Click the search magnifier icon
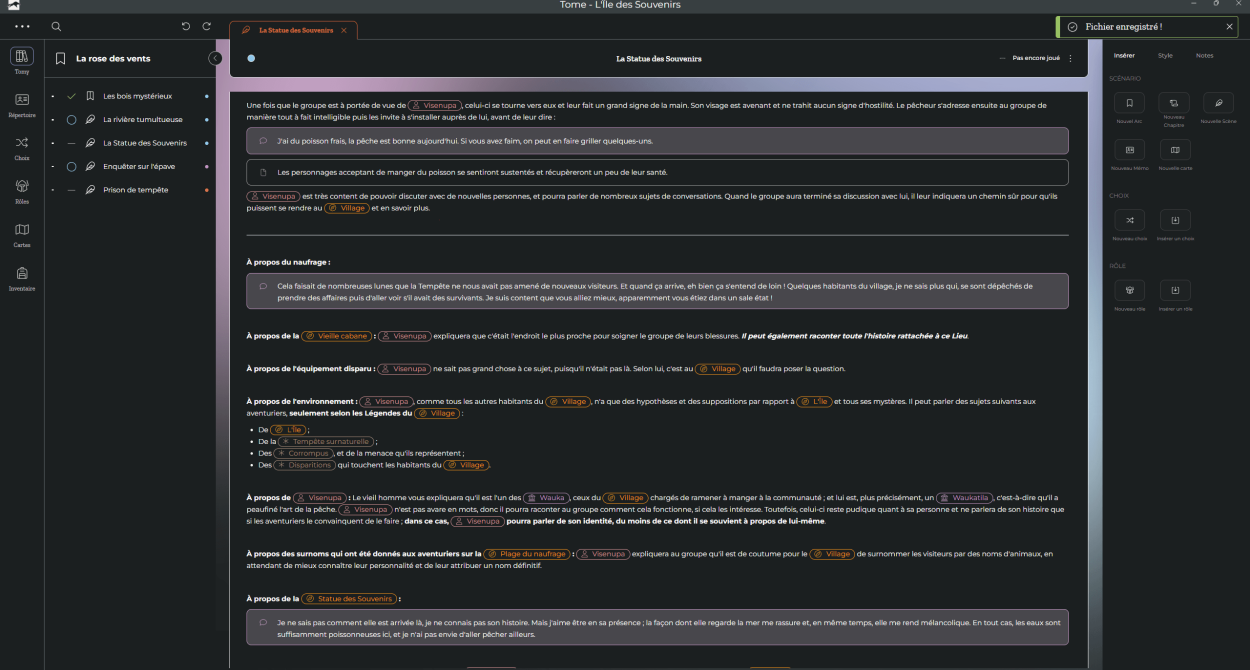 56,27
